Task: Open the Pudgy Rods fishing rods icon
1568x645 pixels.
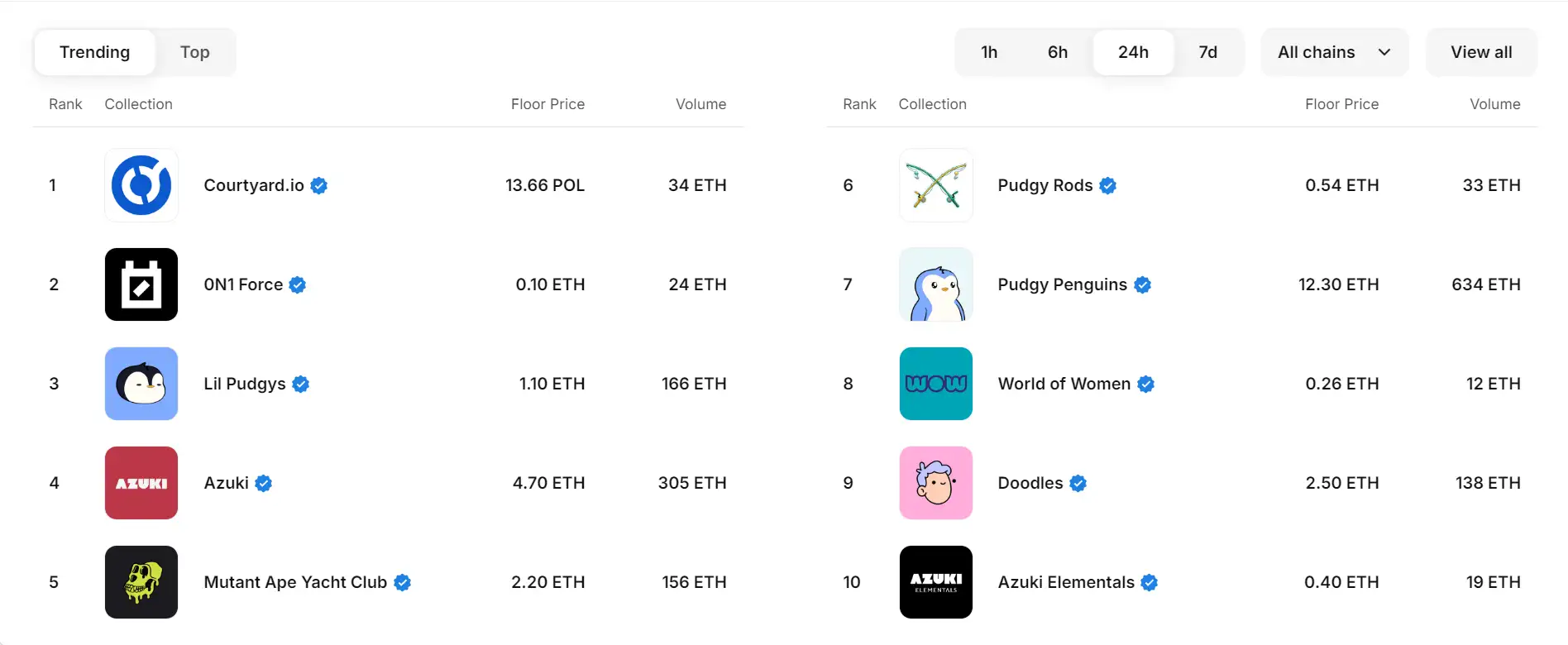Action: point(935,185)
